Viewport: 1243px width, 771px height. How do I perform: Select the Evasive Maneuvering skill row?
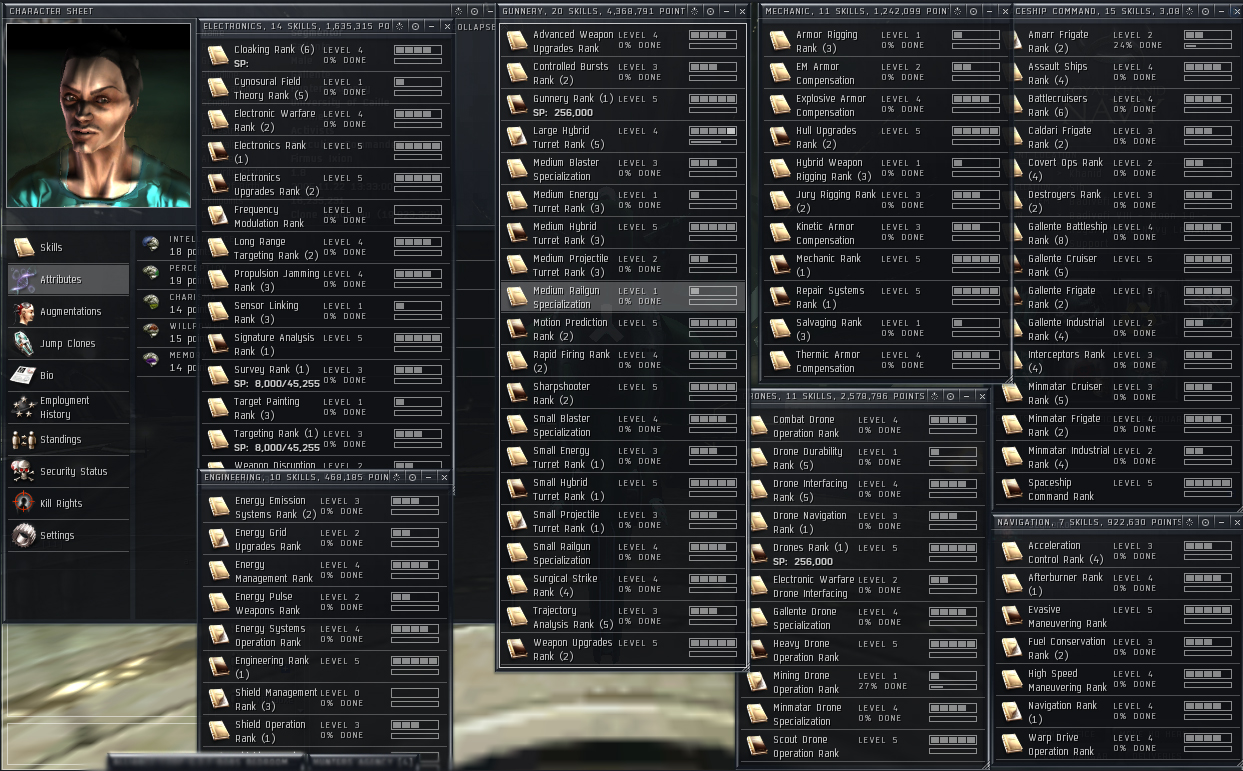coord(1119,615)
